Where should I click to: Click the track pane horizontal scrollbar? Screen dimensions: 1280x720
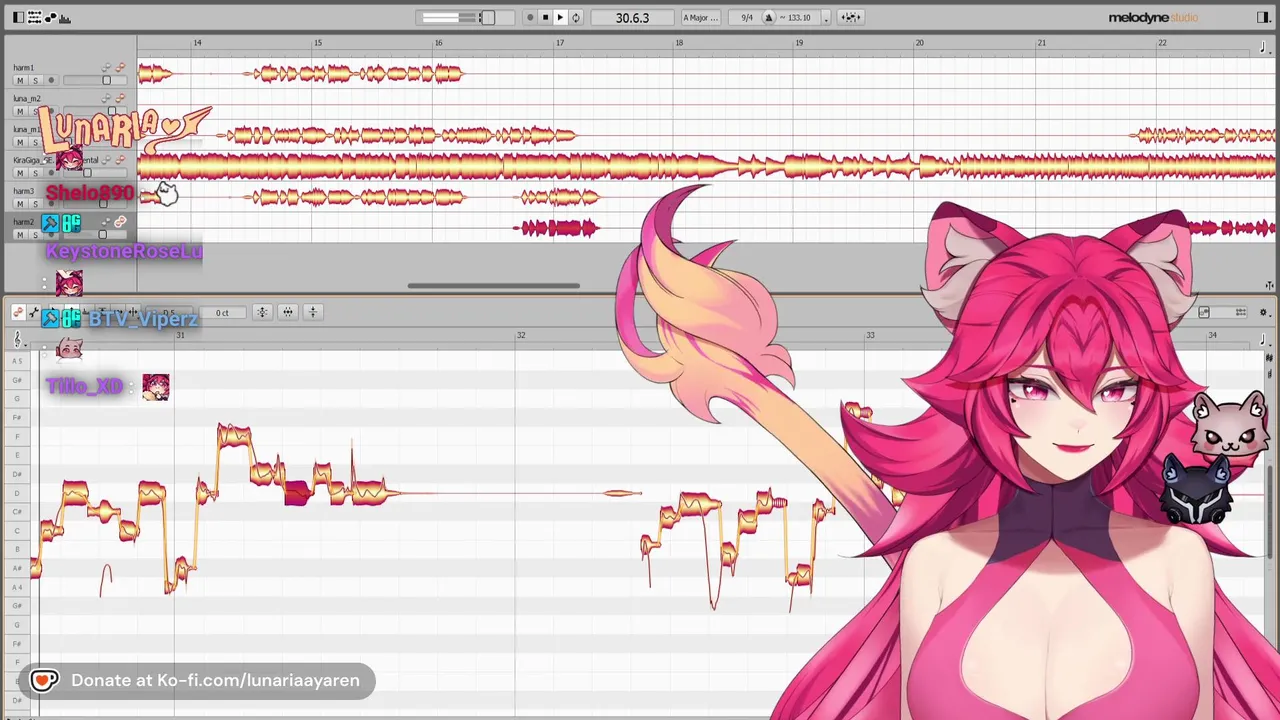tap(493, 286)
